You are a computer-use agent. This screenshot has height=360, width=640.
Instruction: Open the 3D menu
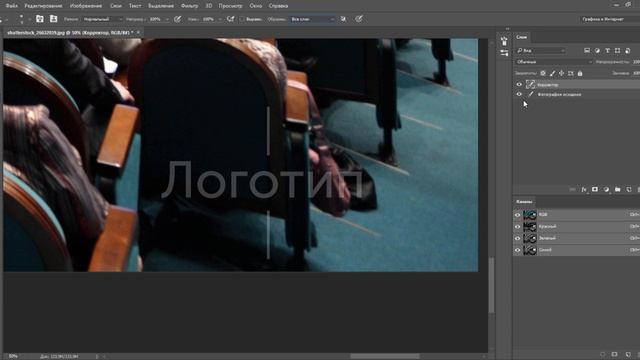pos(209,6)
